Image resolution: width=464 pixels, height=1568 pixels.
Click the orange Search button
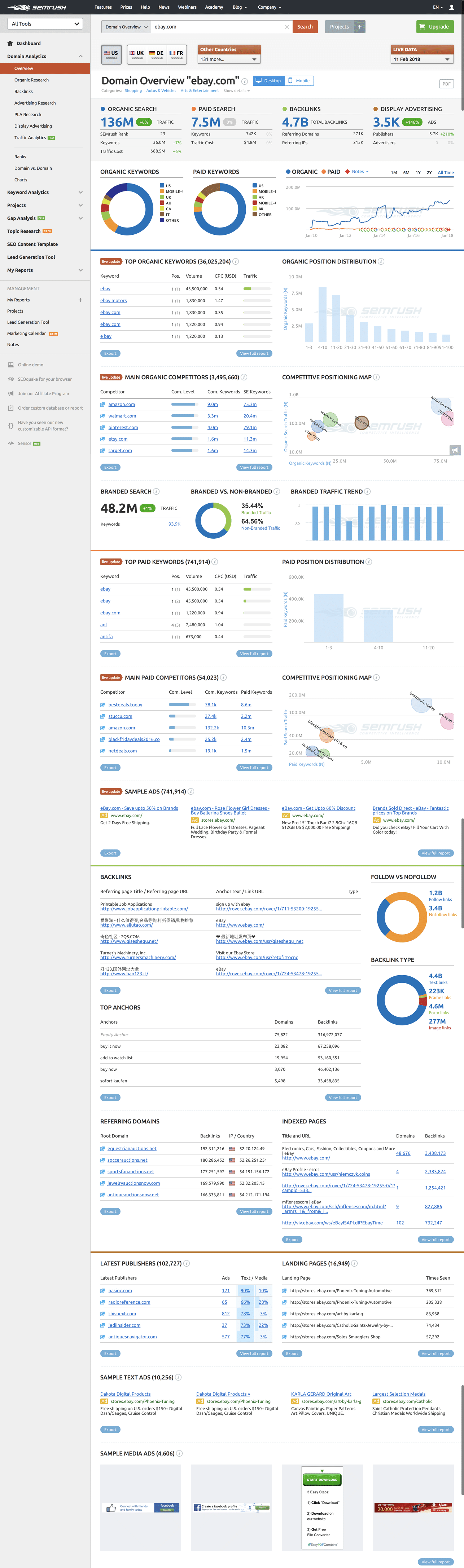[305, 27]
